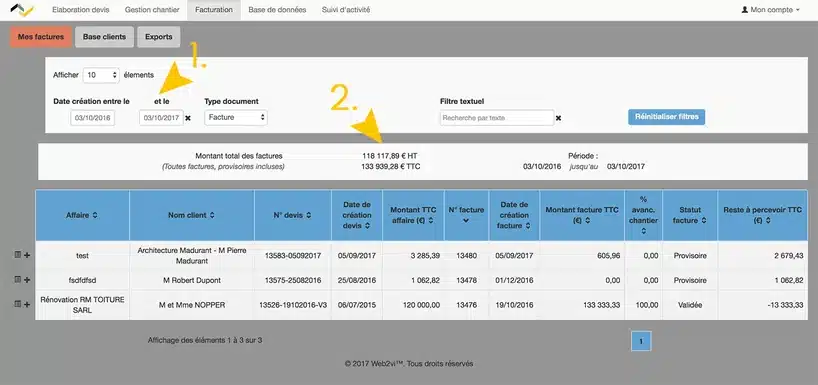The width and height of the screenshot is (818, 385).
Task: Open the details grid icon for the fsdfdfsd row
Action: tap(18, 279)
